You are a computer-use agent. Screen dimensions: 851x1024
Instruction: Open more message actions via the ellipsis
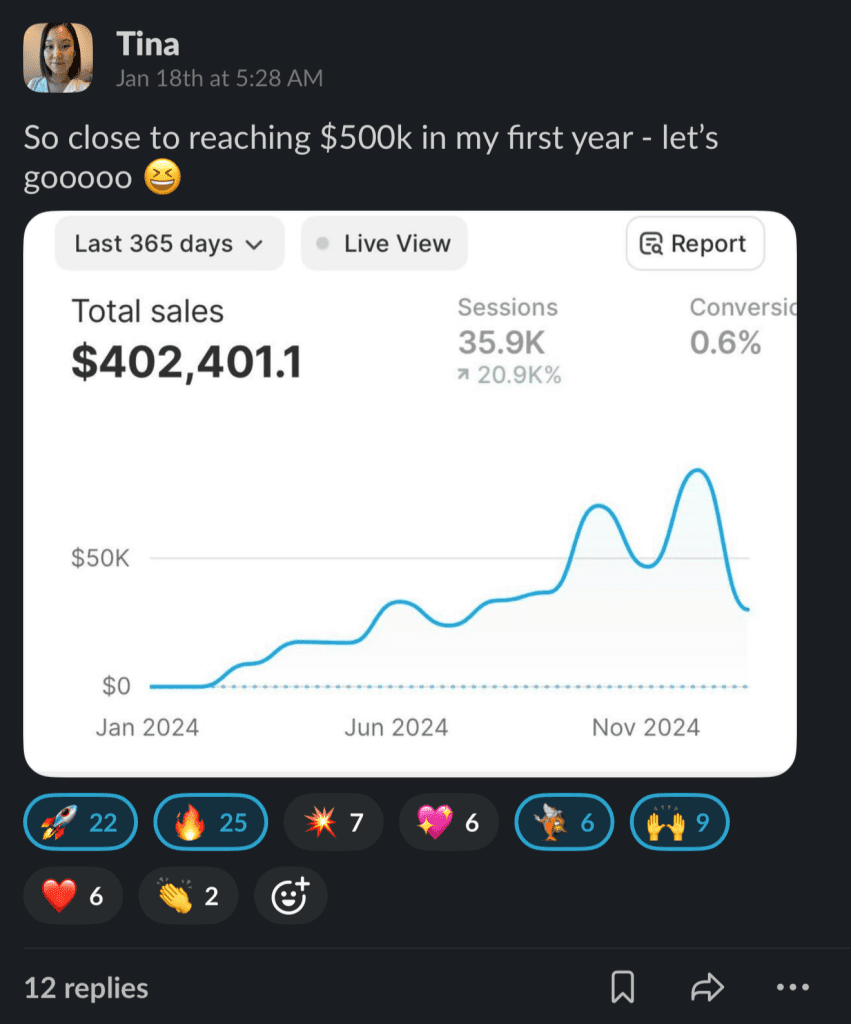[x=792, y=988]
